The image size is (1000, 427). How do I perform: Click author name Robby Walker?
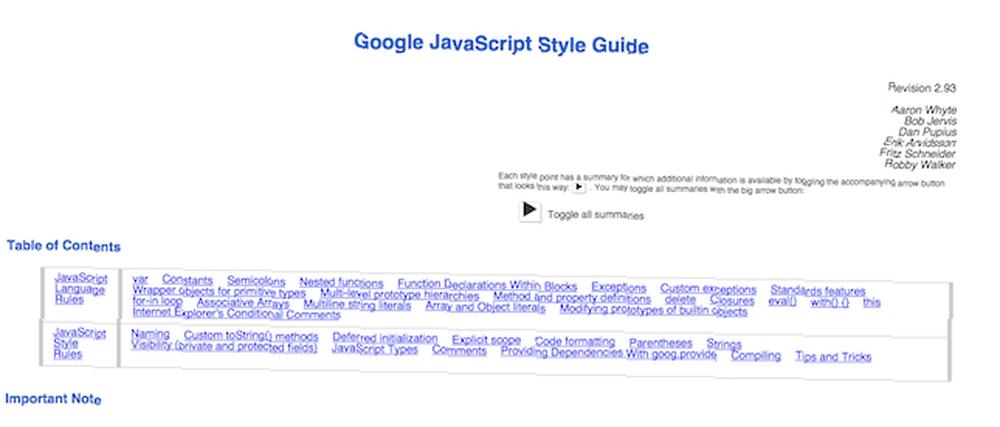920,164
